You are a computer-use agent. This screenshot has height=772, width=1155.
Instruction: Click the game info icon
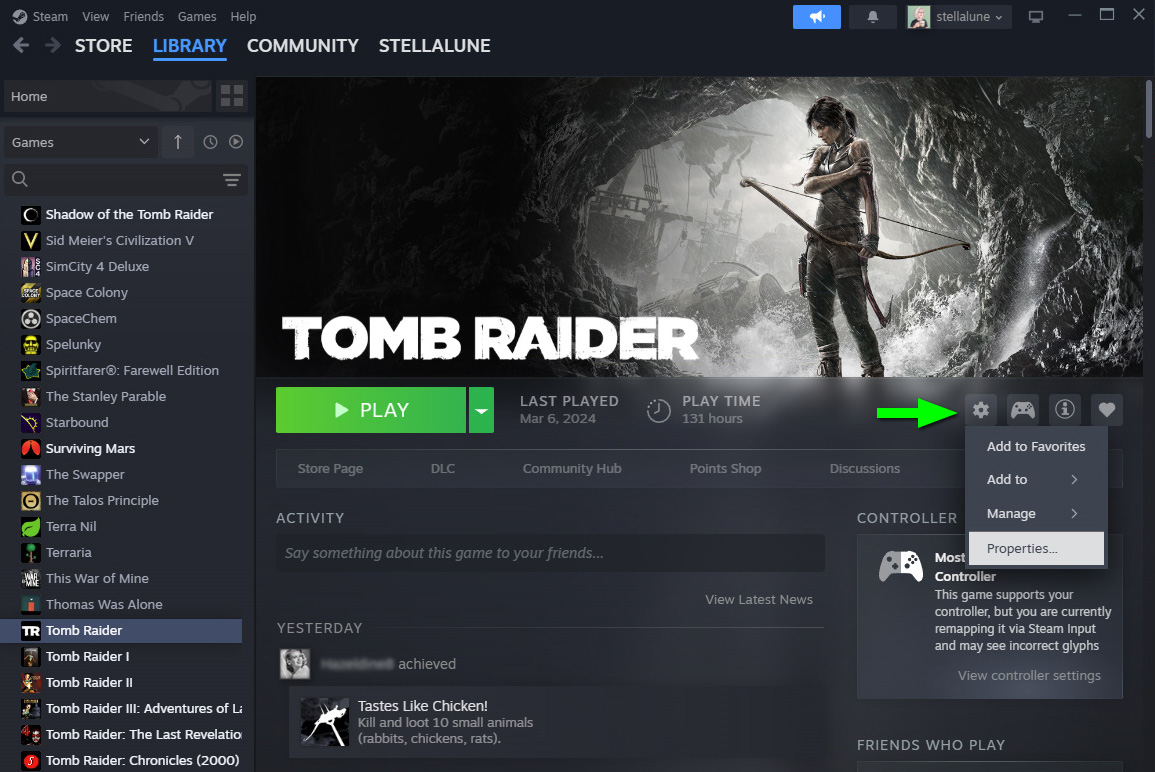1065,409
